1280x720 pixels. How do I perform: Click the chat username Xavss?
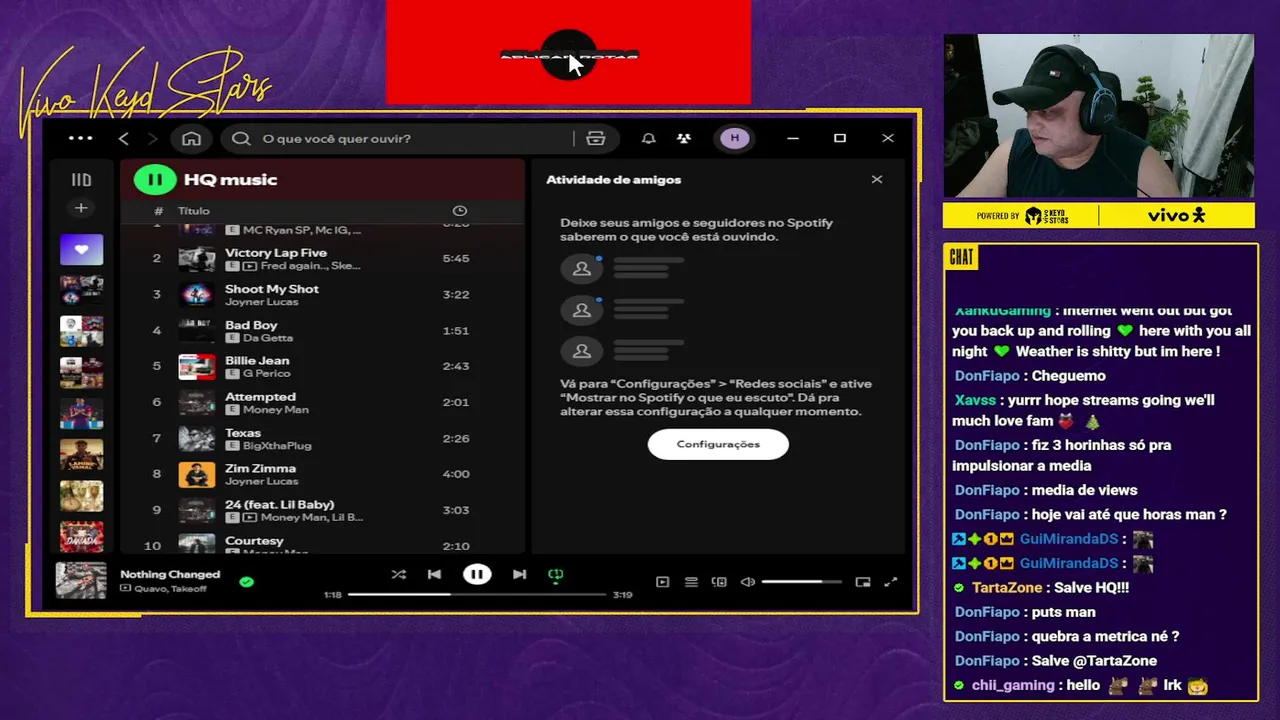975,400
